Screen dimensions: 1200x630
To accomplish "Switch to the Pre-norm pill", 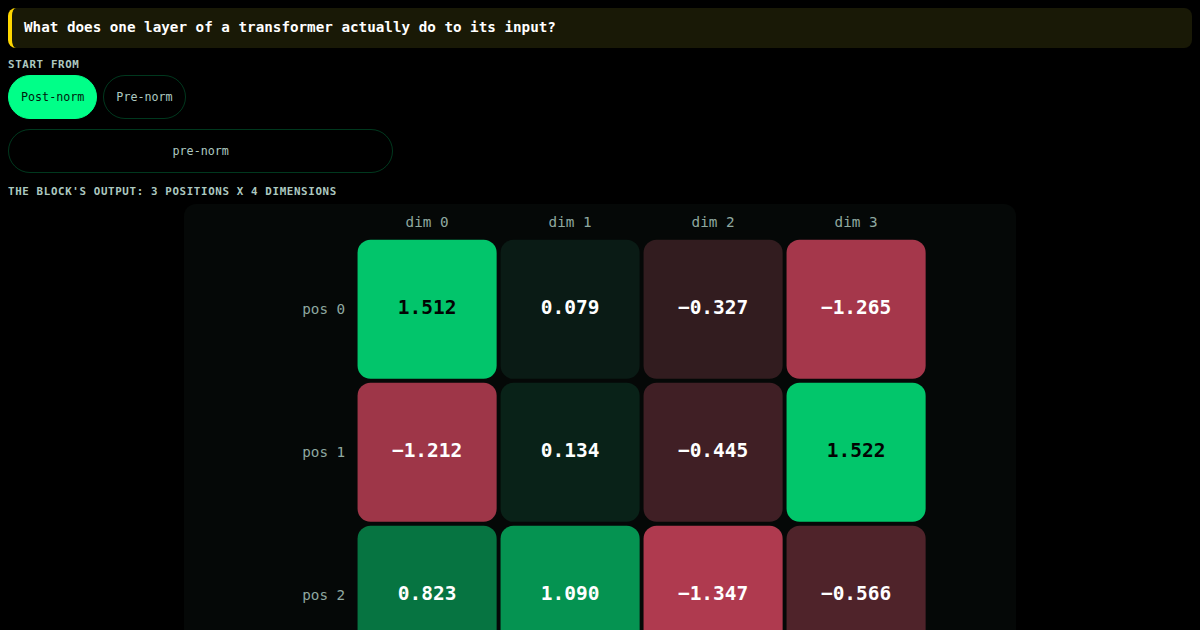I will pyautogui.click(x=144, y=97).
